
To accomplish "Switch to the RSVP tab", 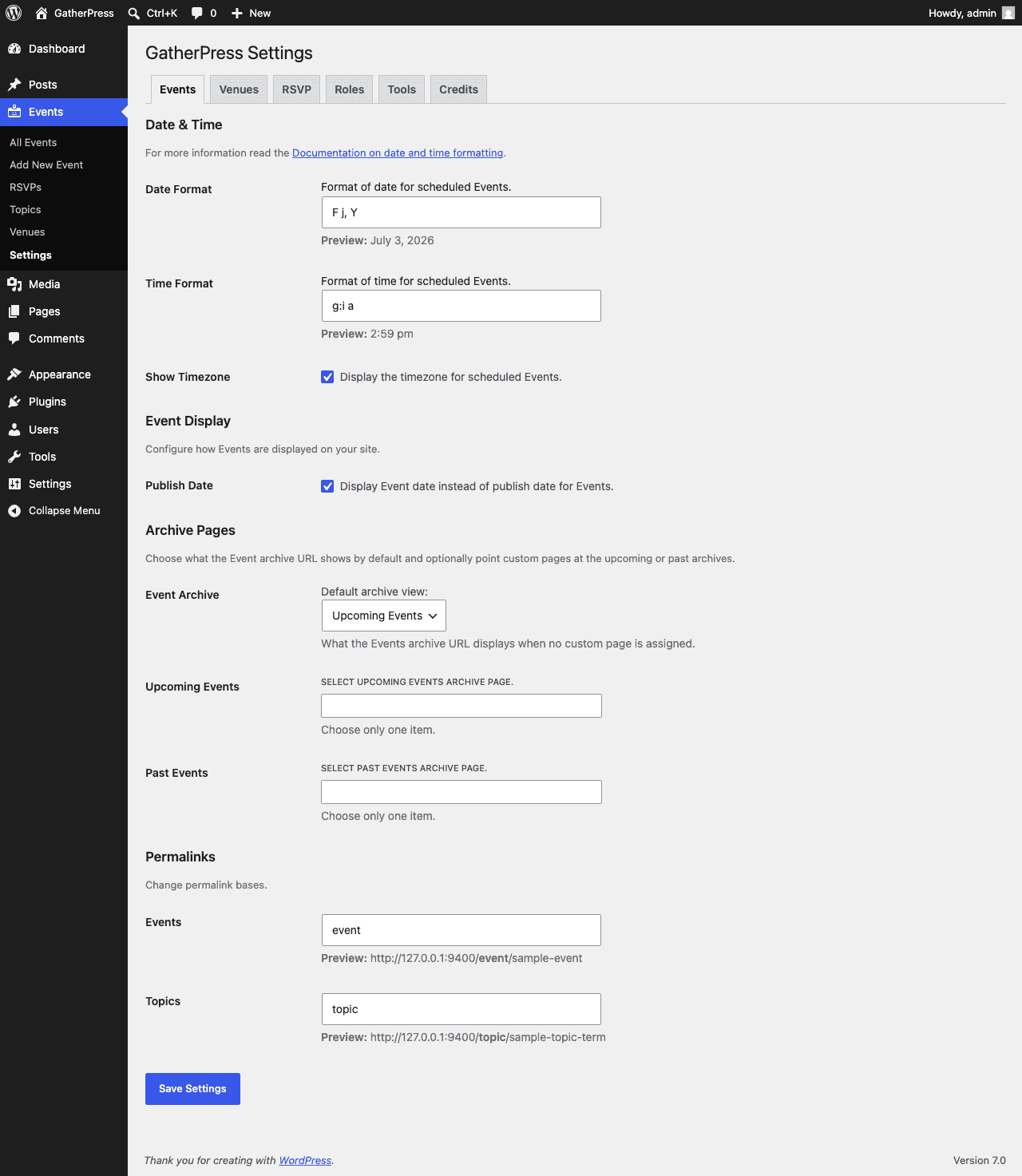I will pyautogui.click(x=296, y=89).
